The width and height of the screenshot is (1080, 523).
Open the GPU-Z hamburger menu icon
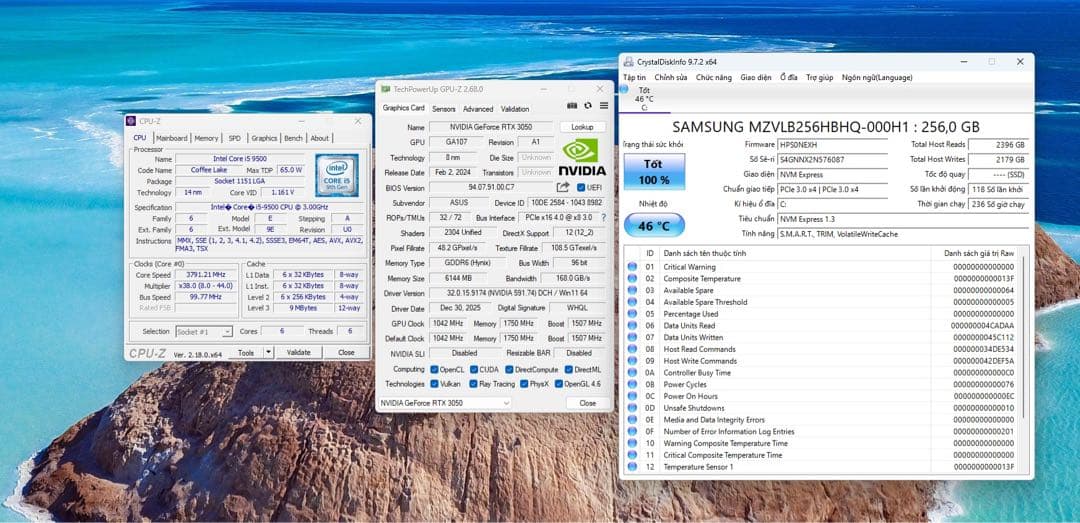click(603, 105)
